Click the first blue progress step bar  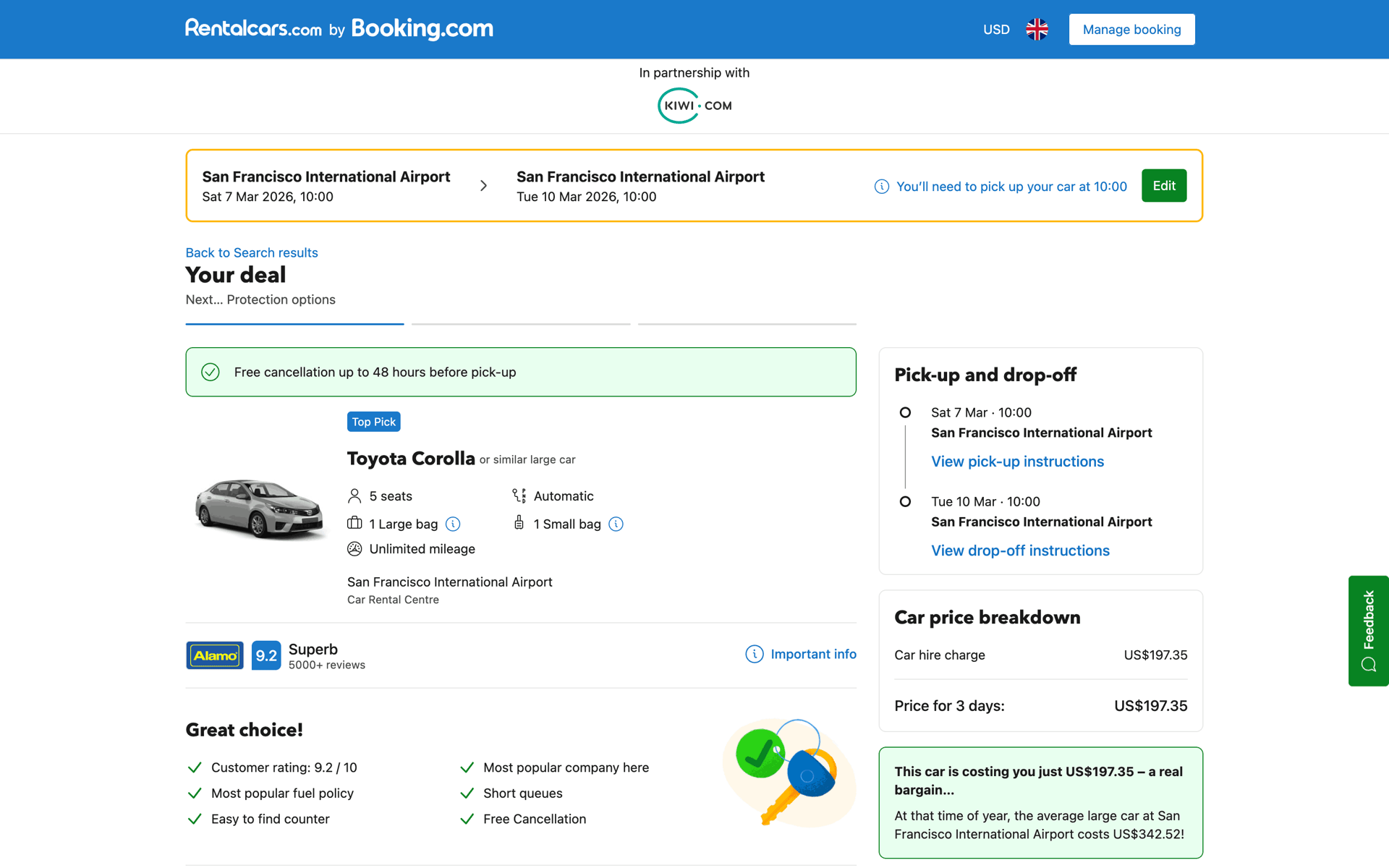(x=294, y=324)
